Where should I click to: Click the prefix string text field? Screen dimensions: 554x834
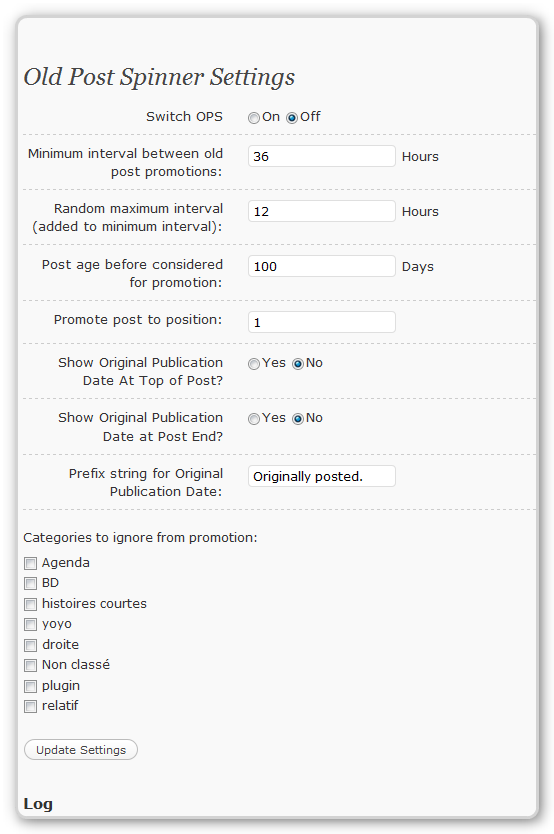322,476
